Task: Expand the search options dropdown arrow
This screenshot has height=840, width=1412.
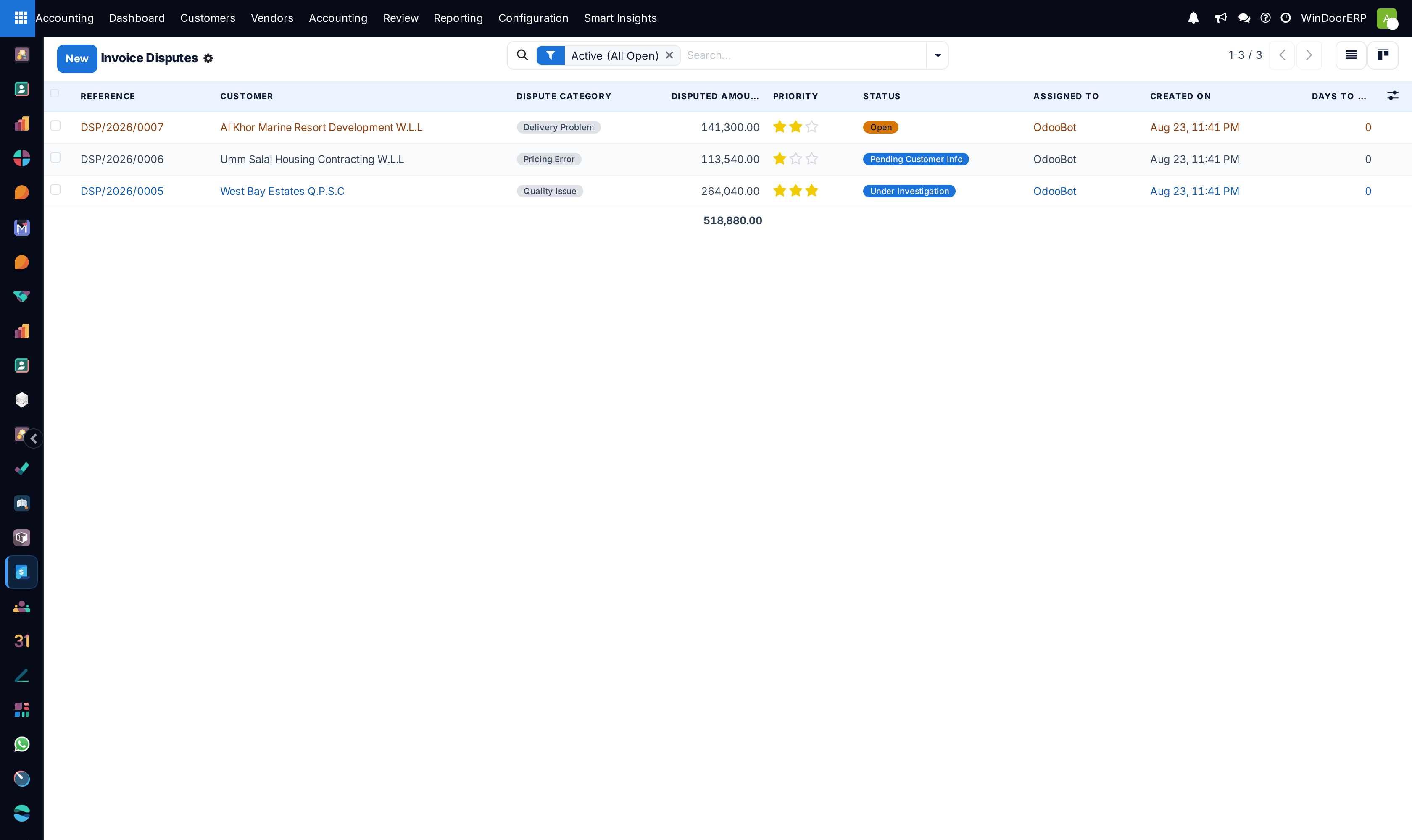Action: click(x=938, y=55)
